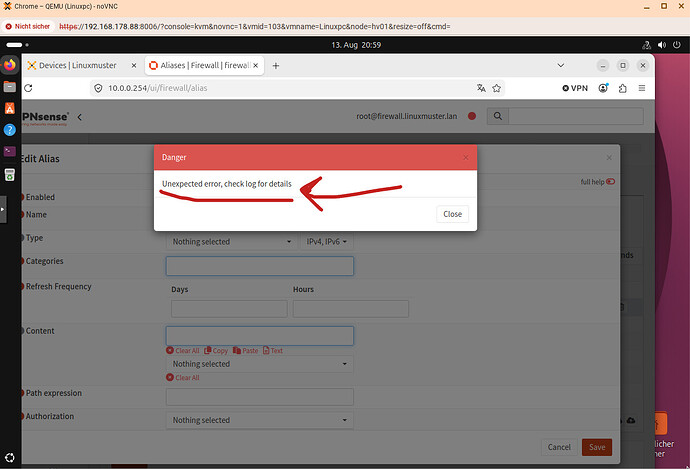Click the OPNsense logo

pos(45,118)
